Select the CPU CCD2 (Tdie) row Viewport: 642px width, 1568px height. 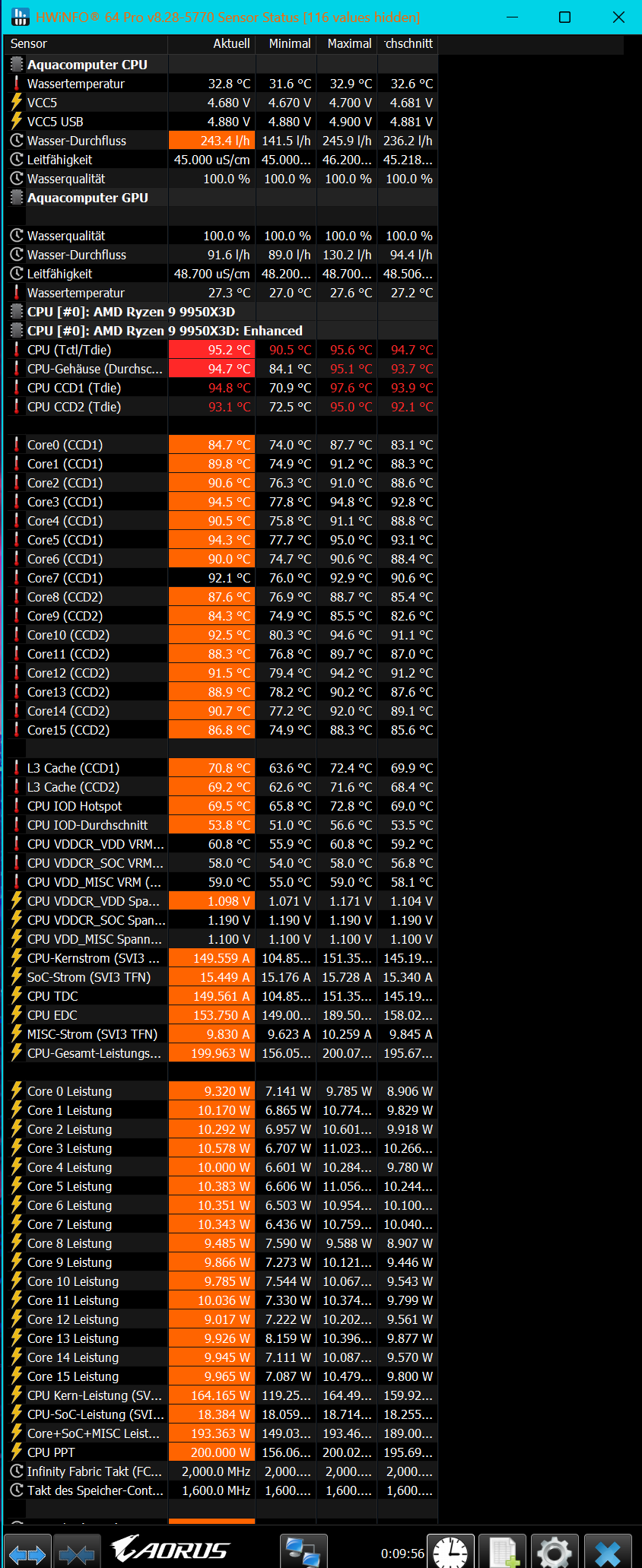[x=221, y=407]
